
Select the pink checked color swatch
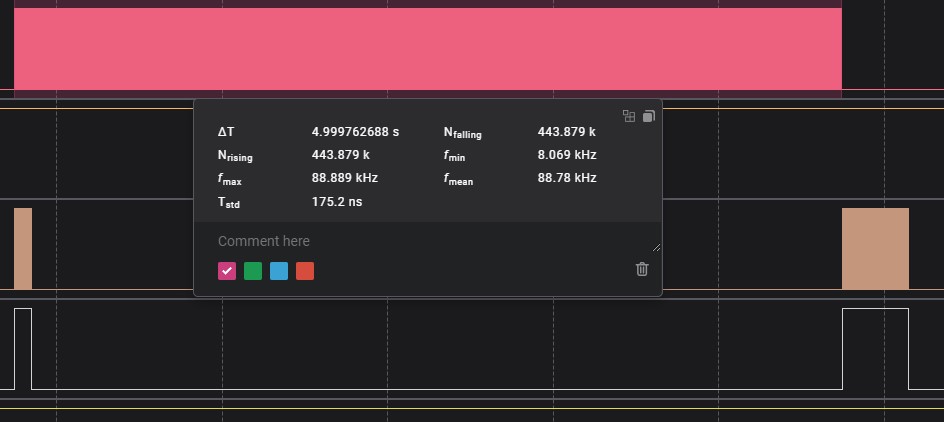tap(227, 271)
